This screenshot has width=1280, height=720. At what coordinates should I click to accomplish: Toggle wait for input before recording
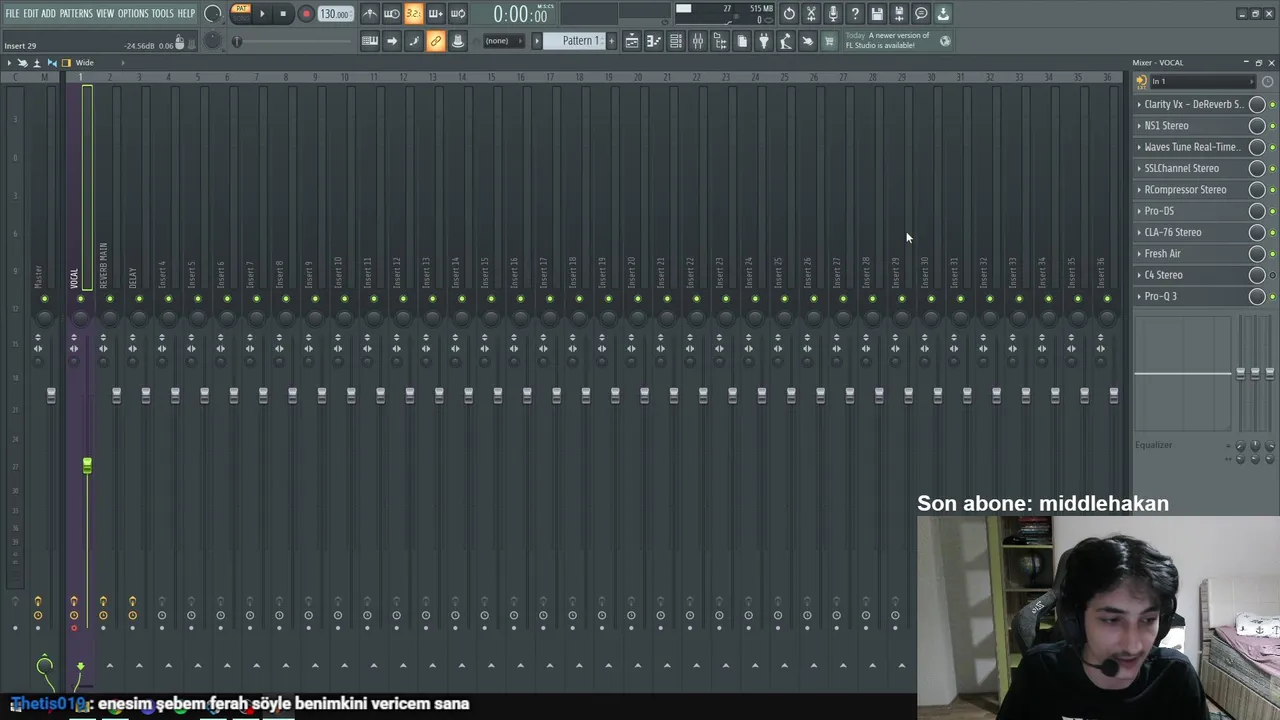pyautogui.click(x=391, y=14)
